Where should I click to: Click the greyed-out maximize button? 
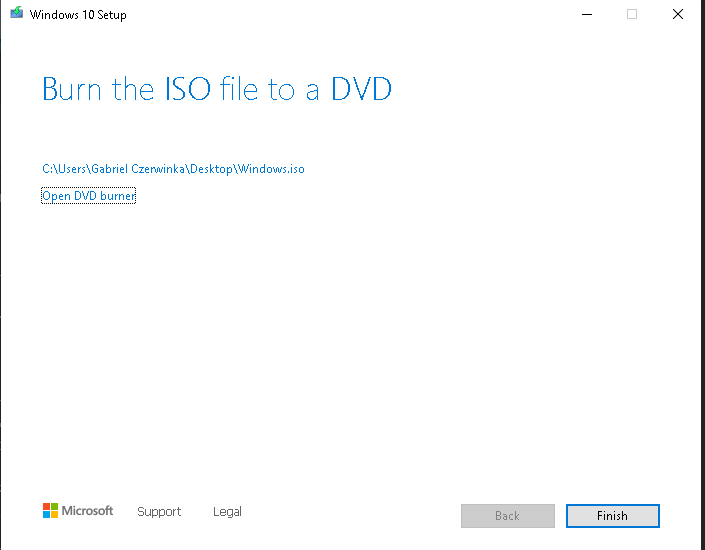tap(632, 14)
